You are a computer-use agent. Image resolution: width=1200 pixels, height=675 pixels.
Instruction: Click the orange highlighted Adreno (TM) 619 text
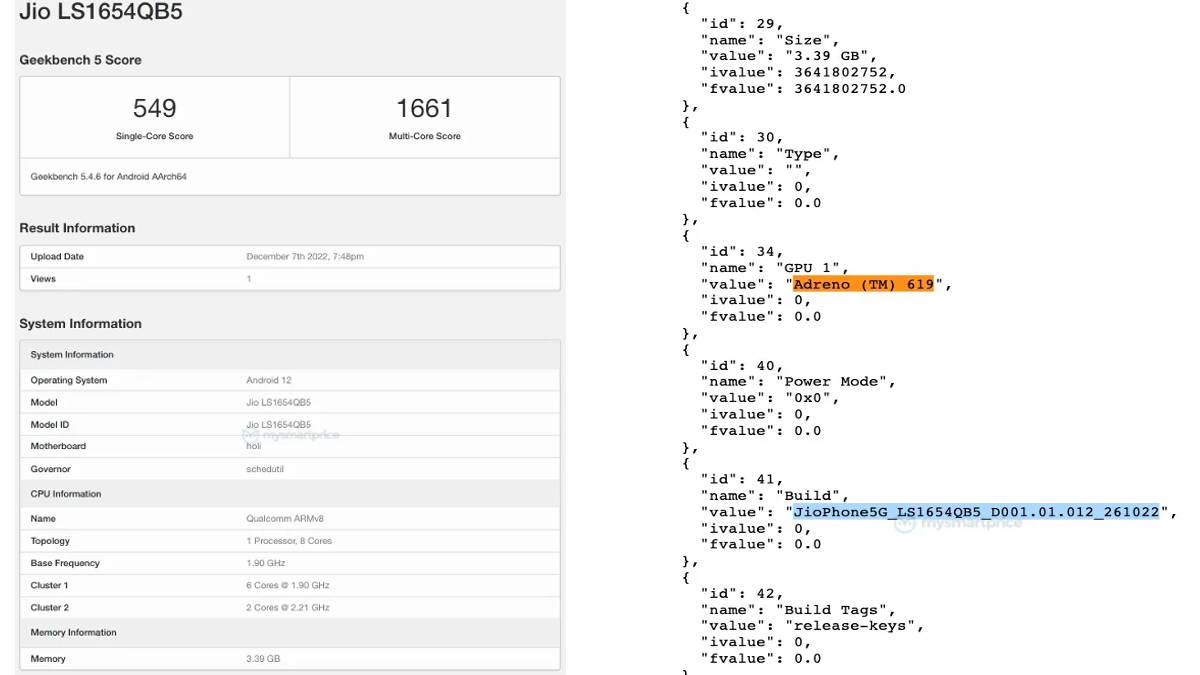863,284
